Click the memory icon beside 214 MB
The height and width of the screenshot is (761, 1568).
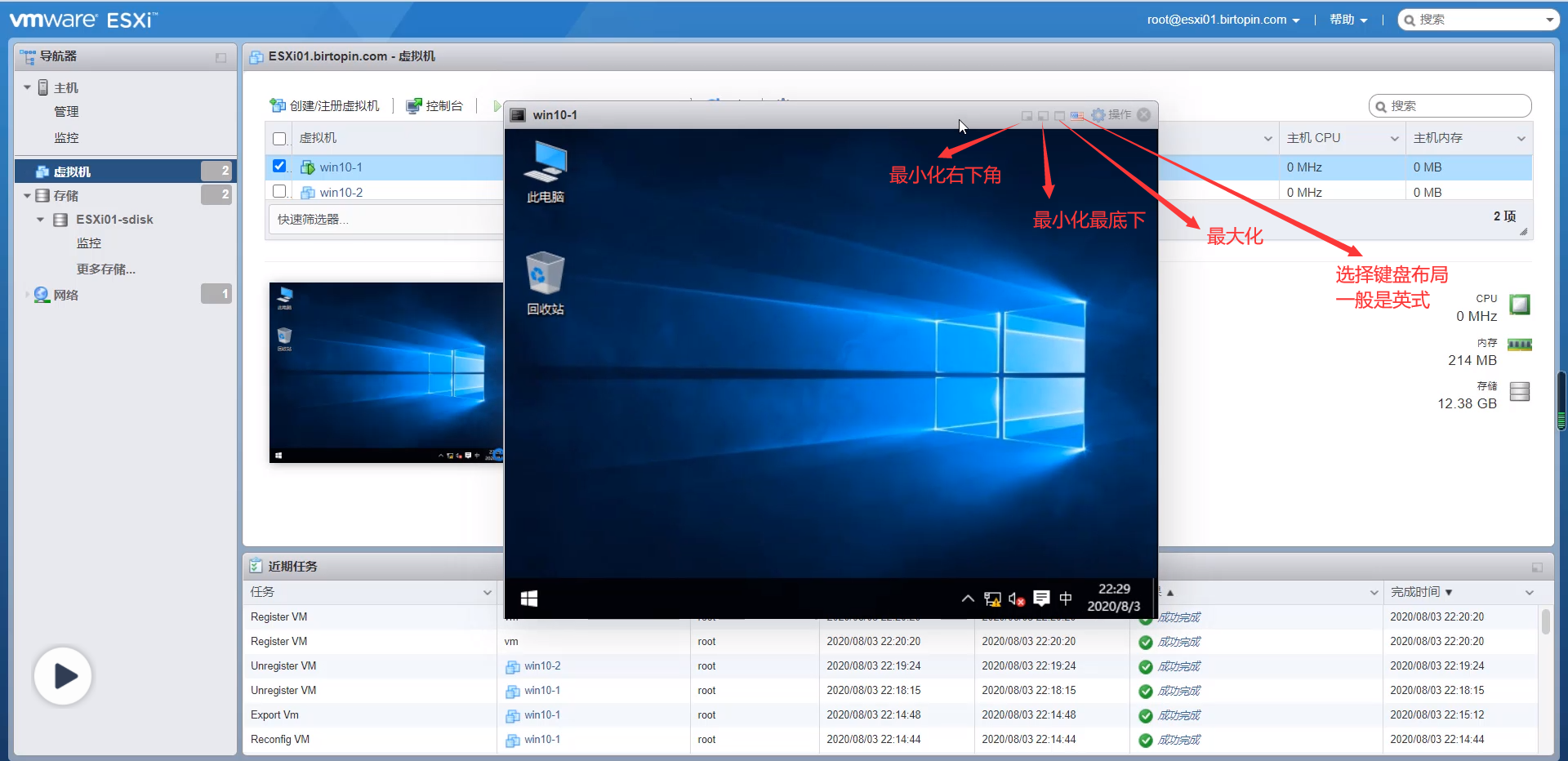pyautogui.click(x=1520, y=345)
